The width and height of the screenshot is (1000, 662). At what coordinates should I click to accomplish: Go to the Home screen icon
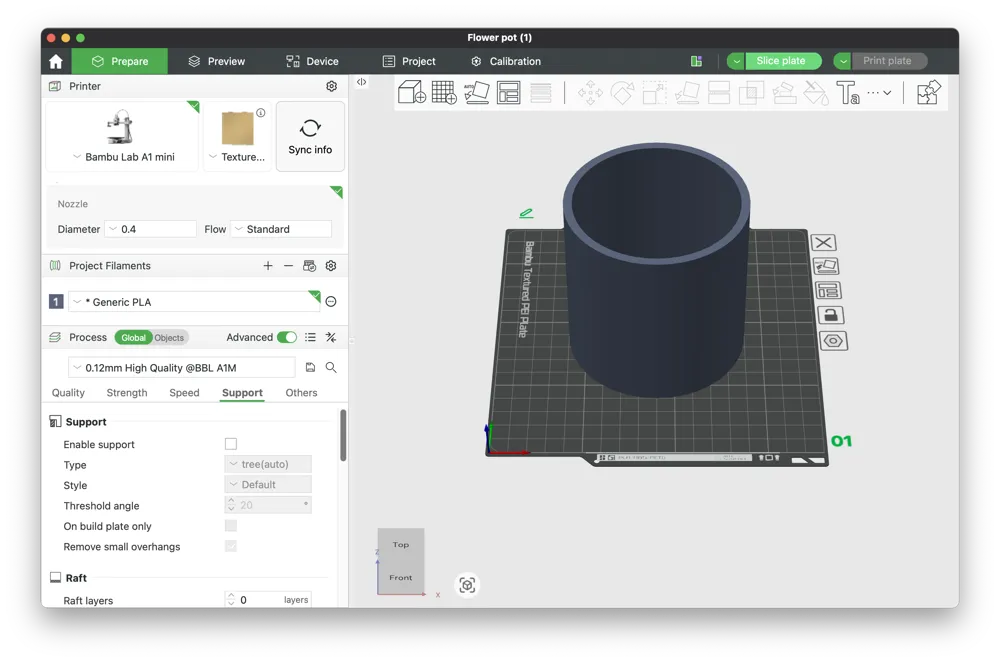[x=56, y=61]
